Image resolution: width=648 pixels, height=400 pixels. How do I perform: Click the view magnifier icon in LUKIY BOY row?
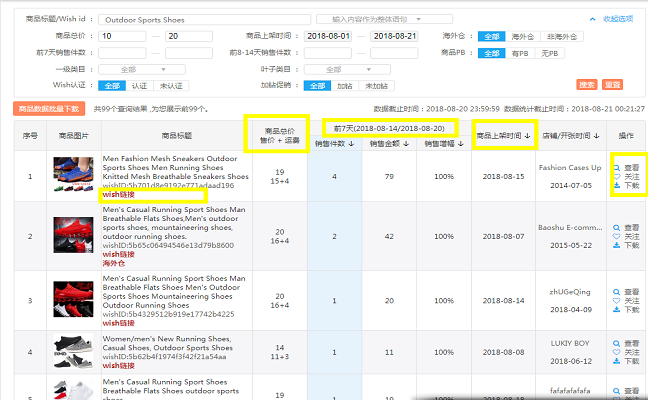[x=616, y=343]
